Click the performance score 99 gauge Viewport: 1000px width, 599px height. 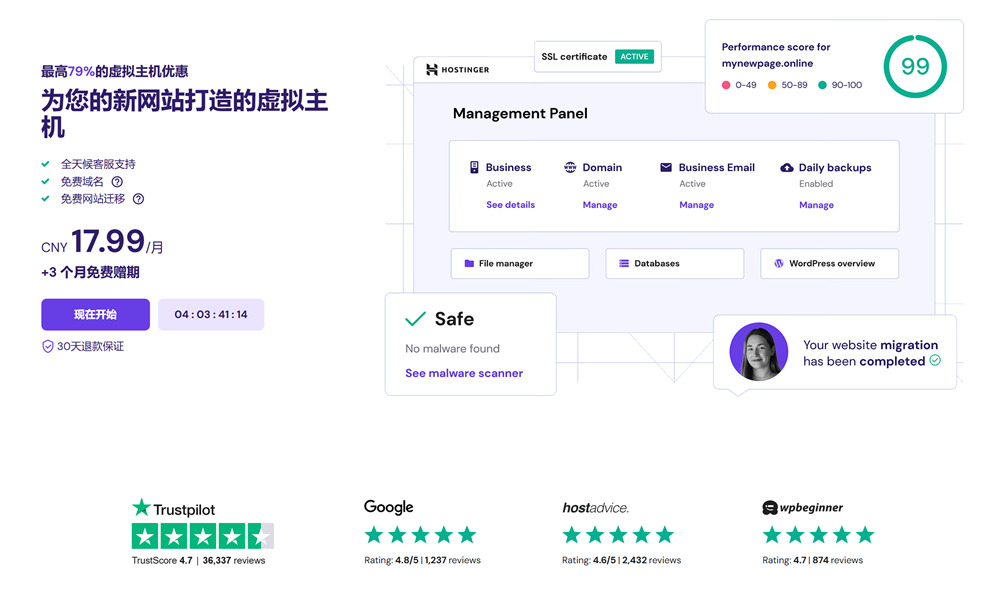(915, 66)
